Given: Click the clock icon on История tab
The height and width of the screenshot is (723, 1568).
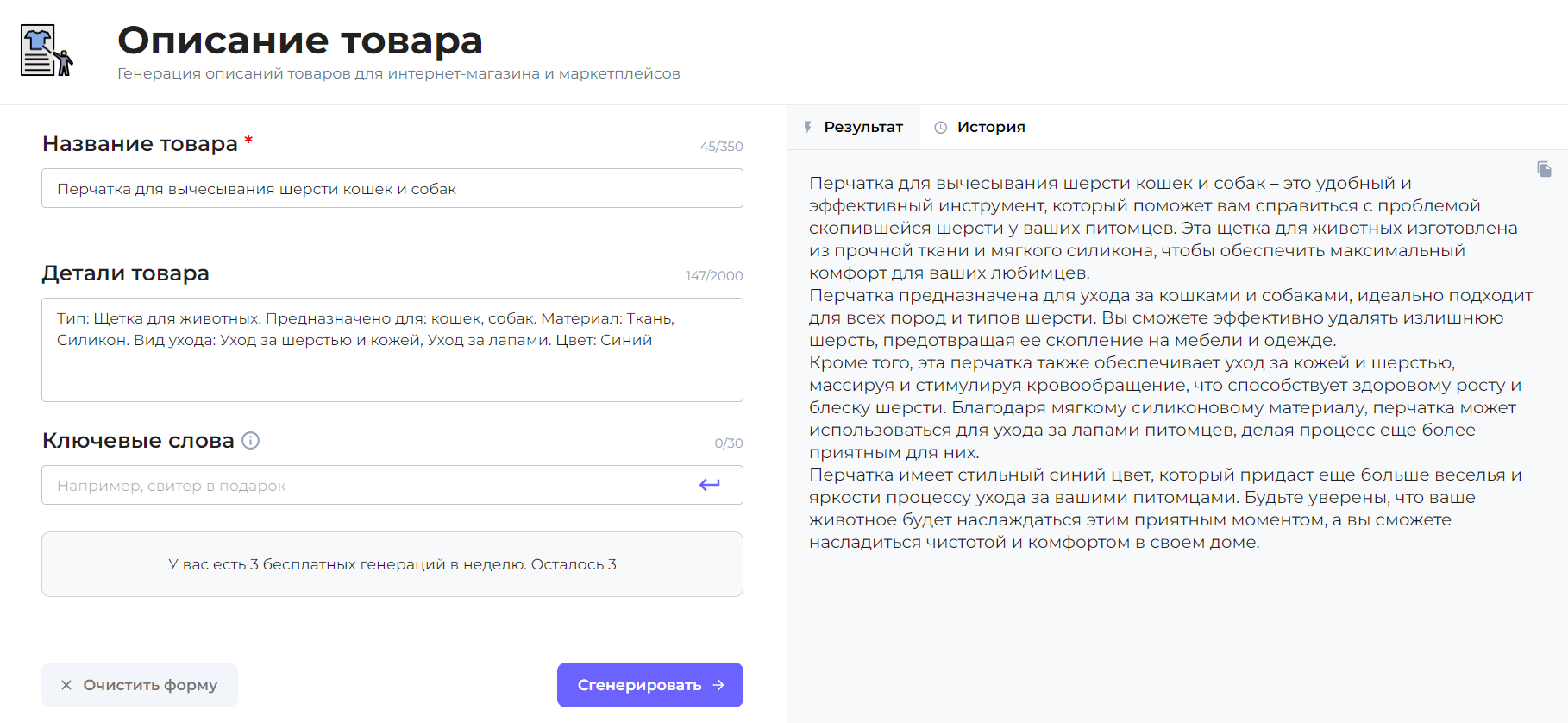Looking at the screenshot, I should coord(940,127).
